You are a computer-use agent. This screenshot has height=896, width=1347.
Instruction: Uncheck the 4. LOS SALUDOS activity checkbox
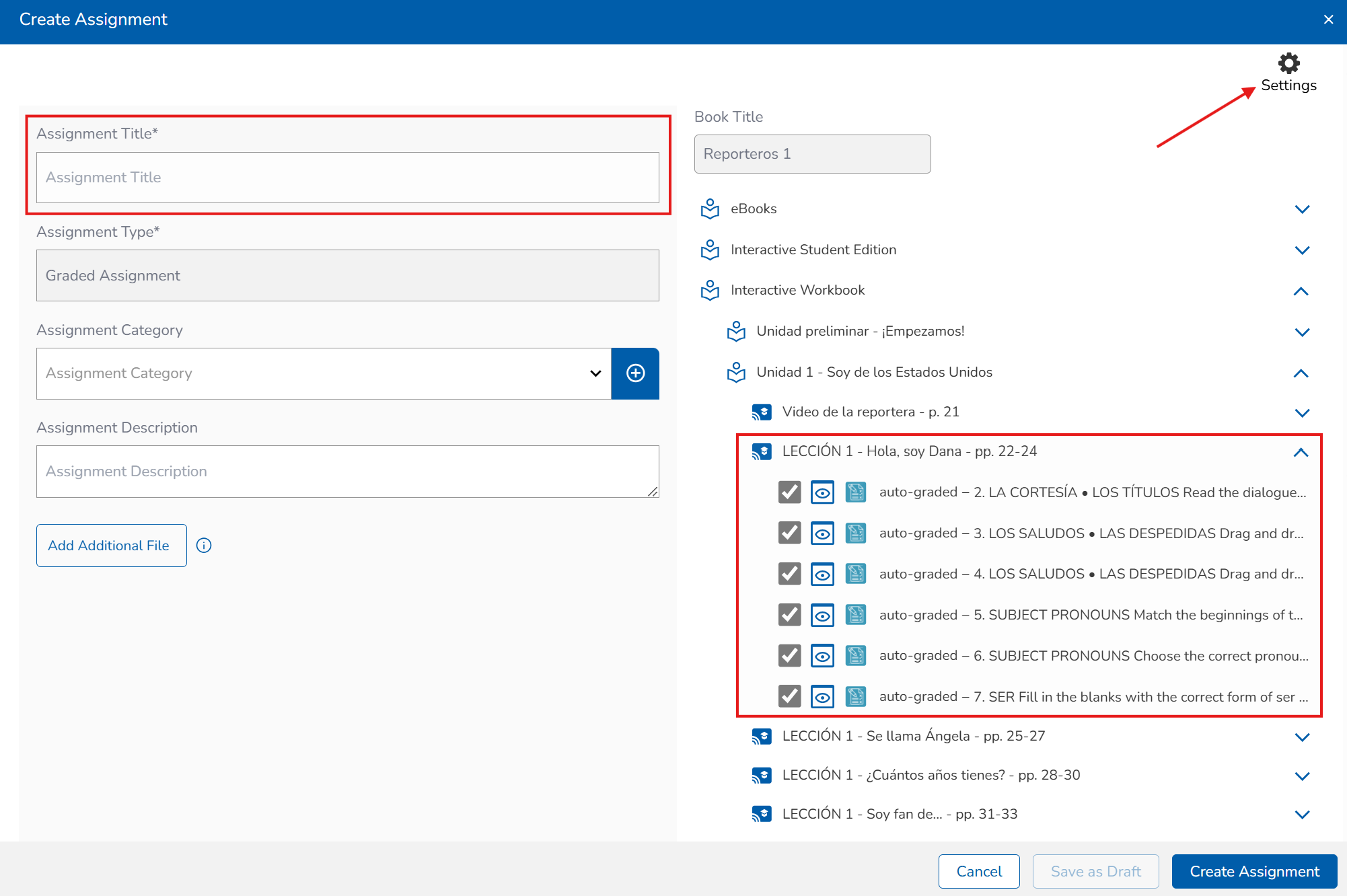(x=789, y=574)
